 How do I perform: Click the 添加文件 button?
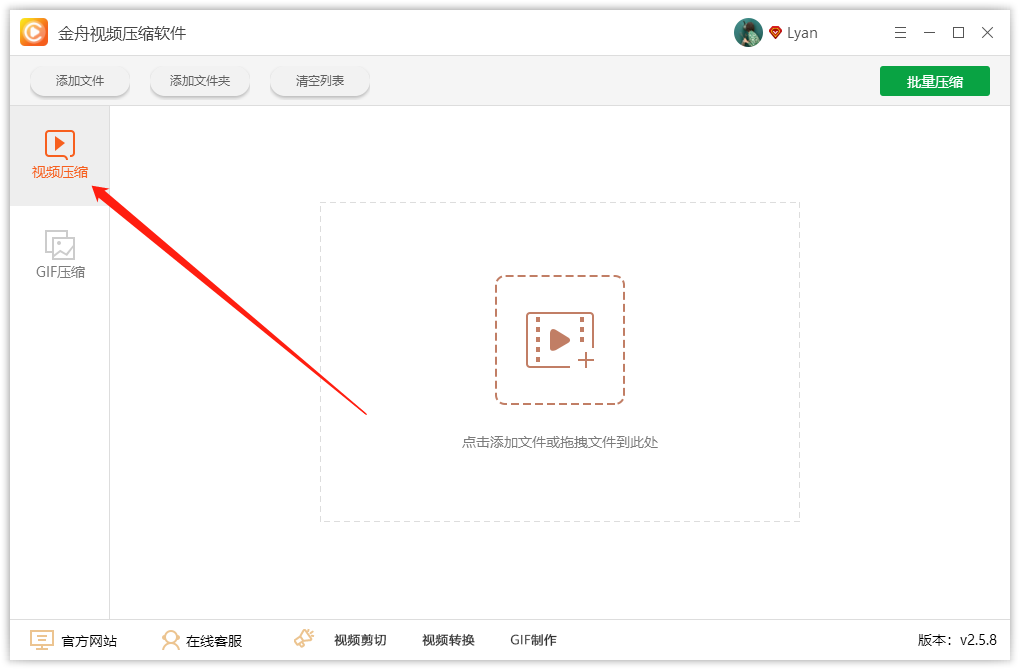pyautogui.click(x=79, y=81)
